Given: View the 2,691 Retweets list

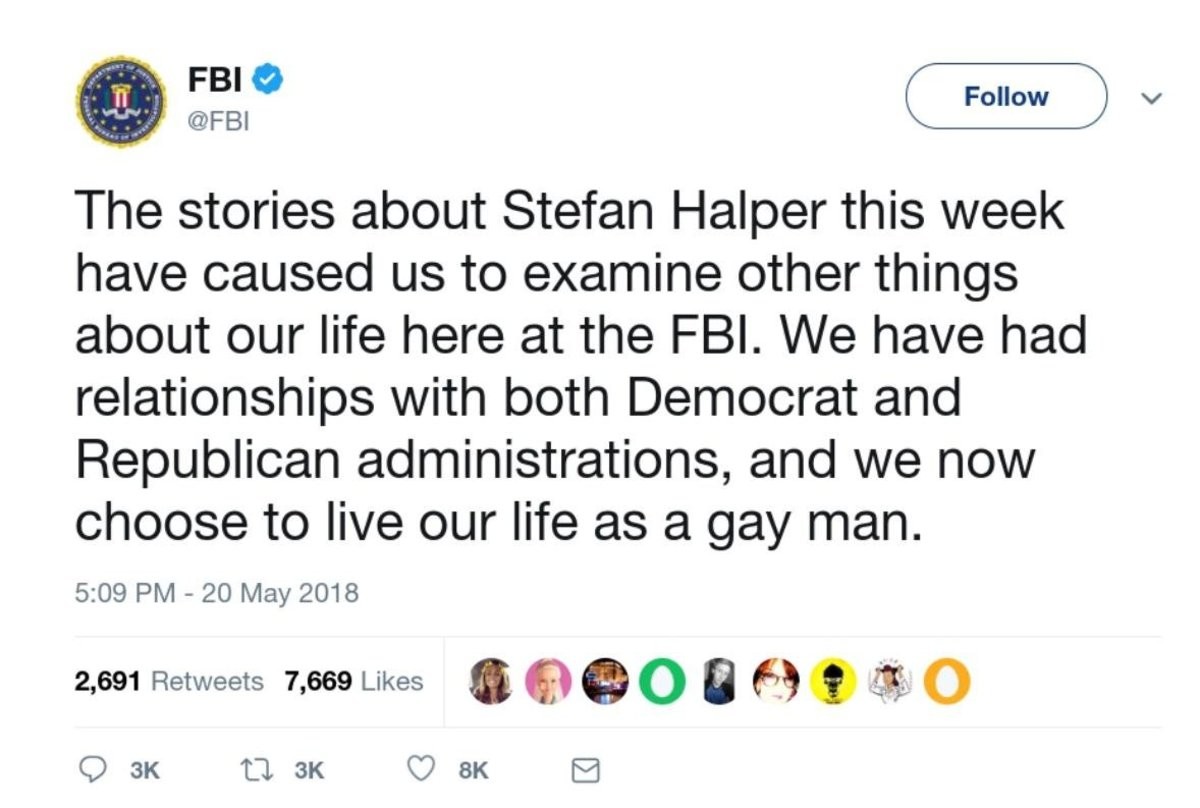Looking at the screenshot, I should coord(169,682).
